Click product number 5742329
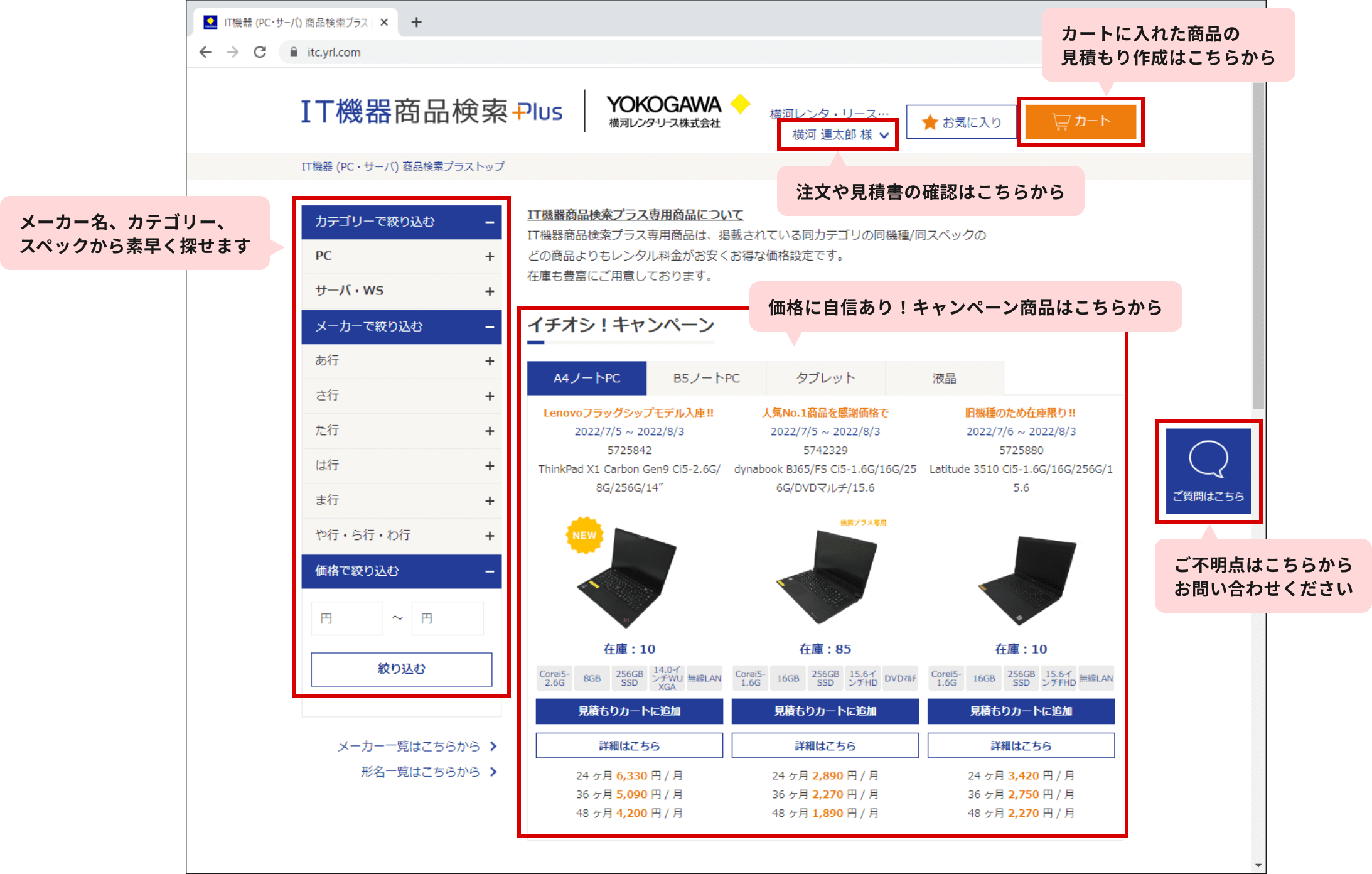Viewport: 1372px width, 874px height. pyautogui.click(x=825, y=450)
